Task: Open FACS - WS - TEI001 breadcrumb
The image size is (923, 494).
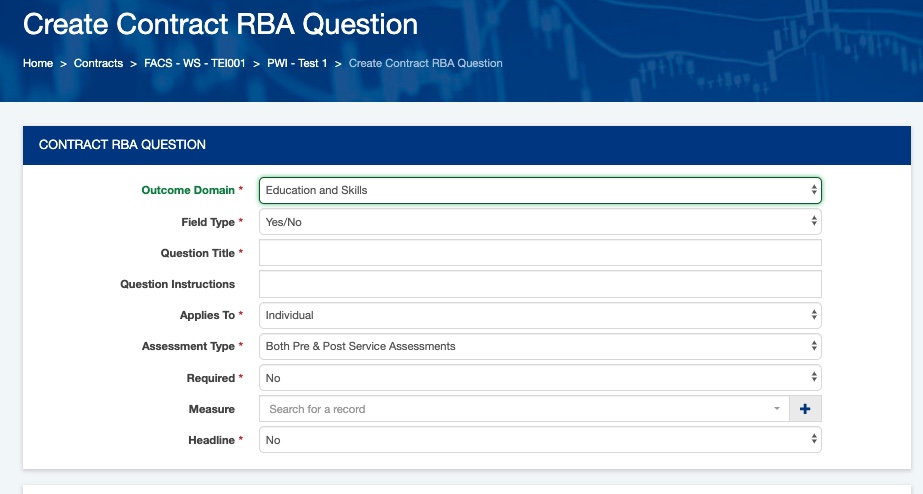Action: [195, 63]
